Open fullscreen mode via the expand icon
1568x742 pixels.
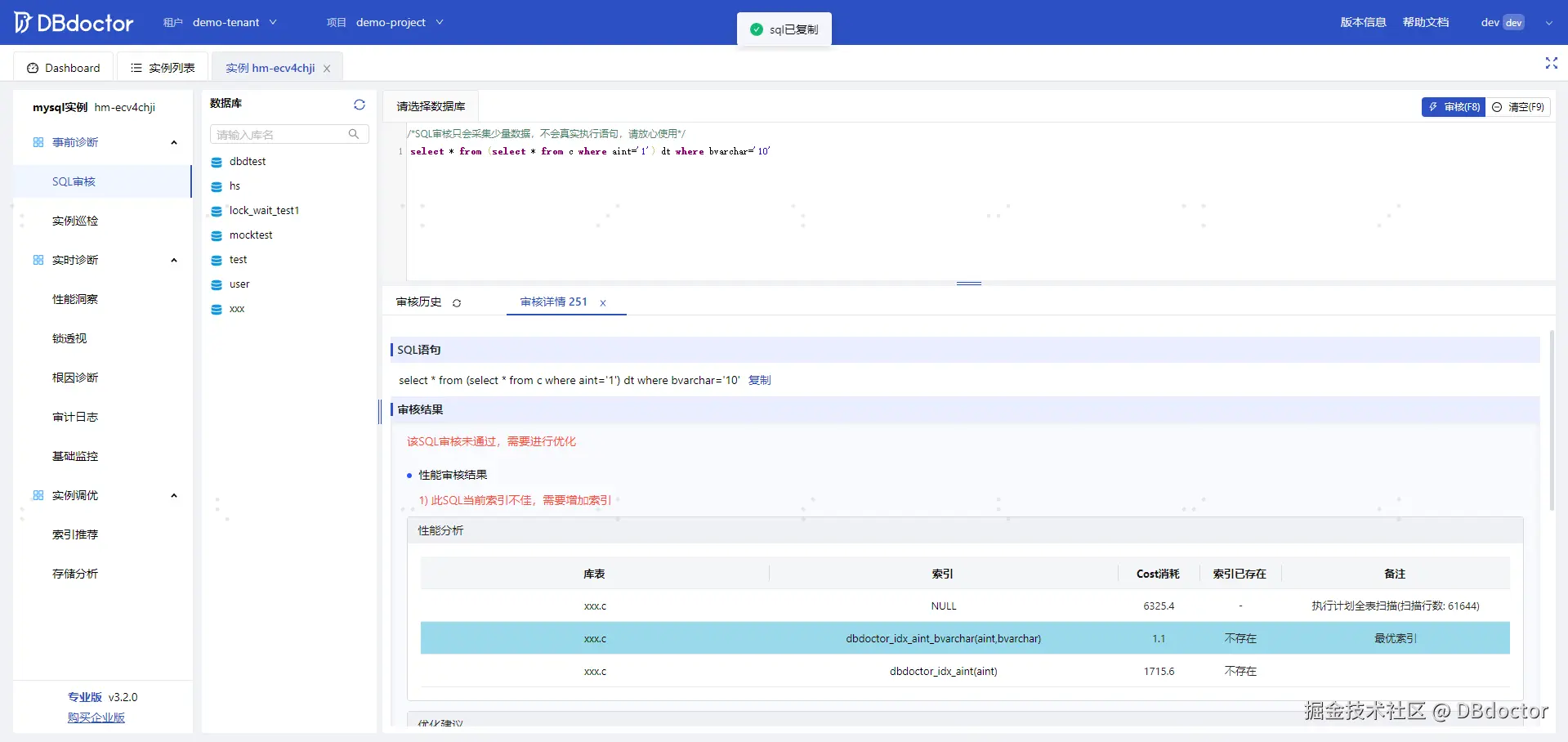[1551, 63]
